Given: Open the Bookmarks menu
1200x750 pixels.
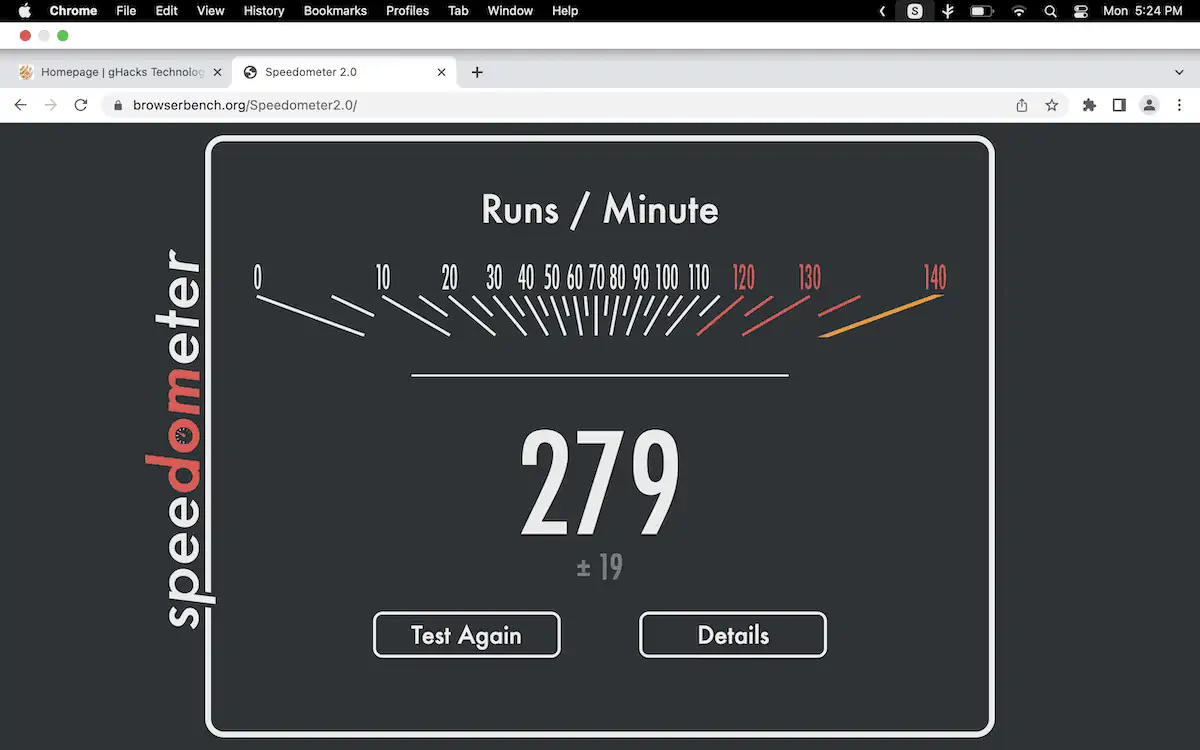Looking at the screenshot, I should 335,11.
